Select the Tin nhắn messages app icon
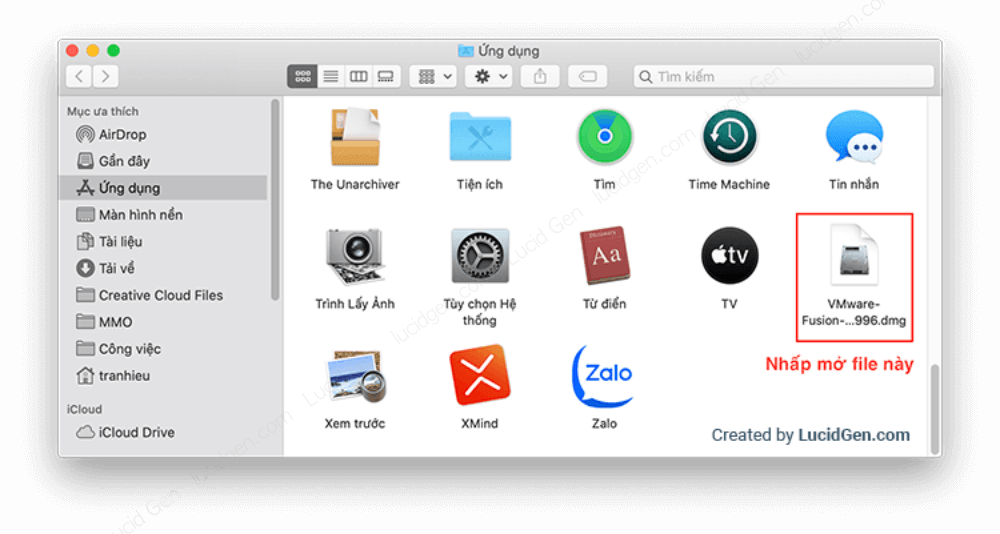Image resolution: width=1000 pixels, height=534 pixels. click(x=854, y=137)
